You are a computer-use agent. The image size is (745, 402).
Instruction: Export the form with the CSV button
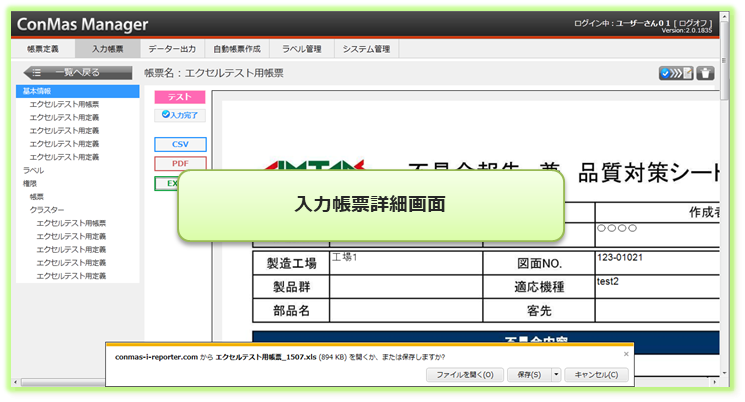180,144
